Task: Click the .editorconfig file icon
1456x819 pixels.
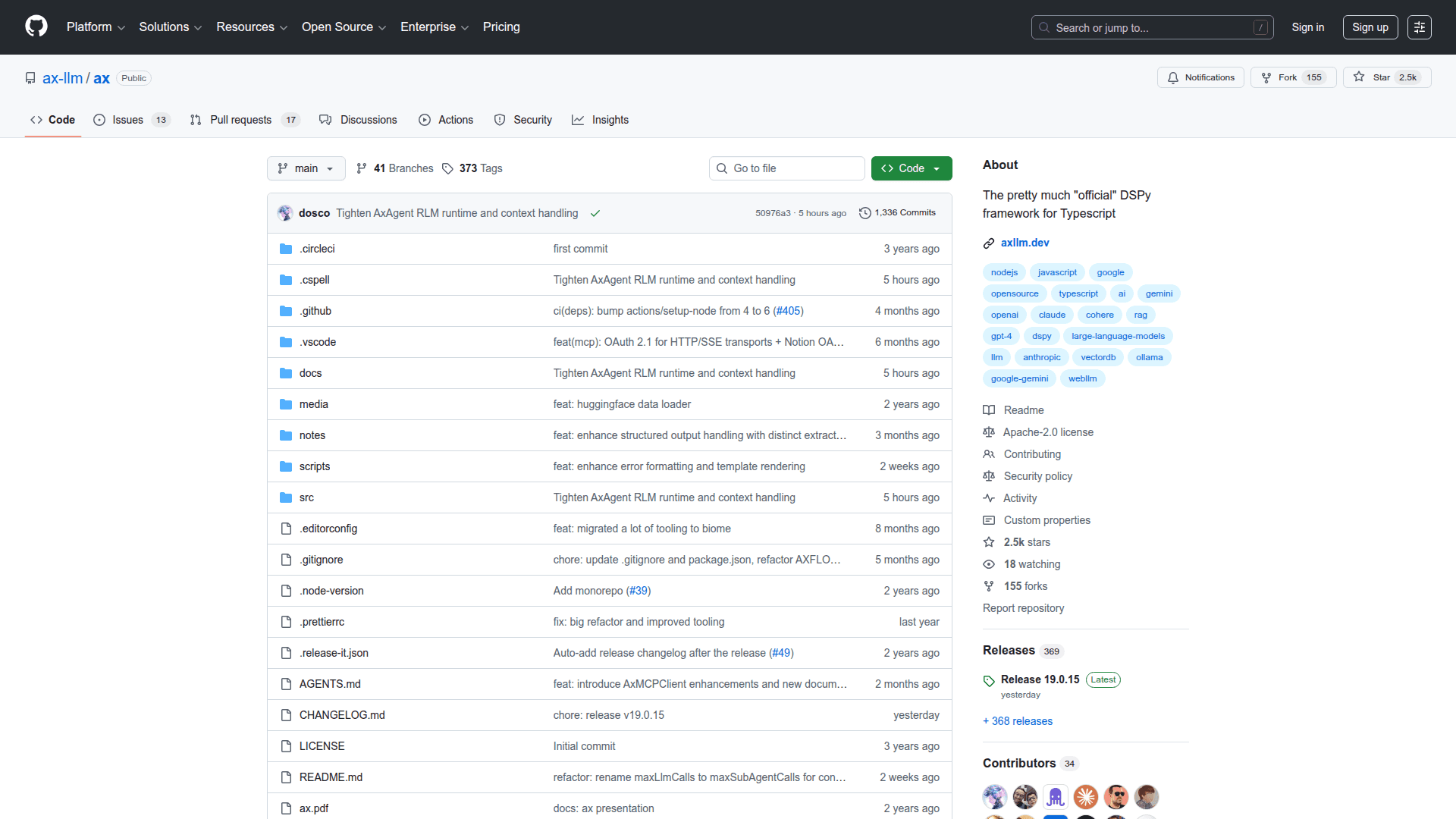Action: pos(286,529)
